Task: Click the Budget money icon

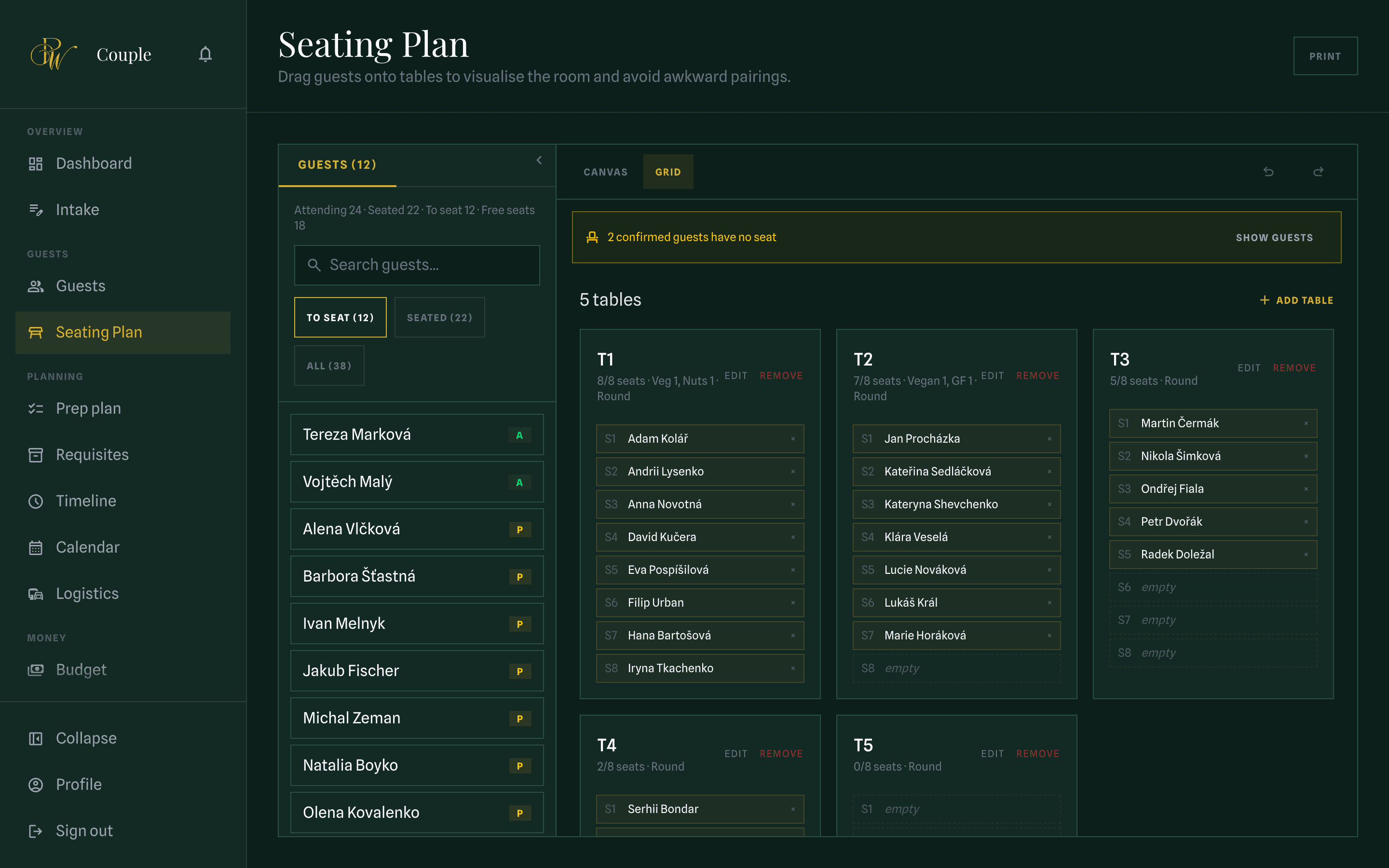Action: [x=36, y=670]
